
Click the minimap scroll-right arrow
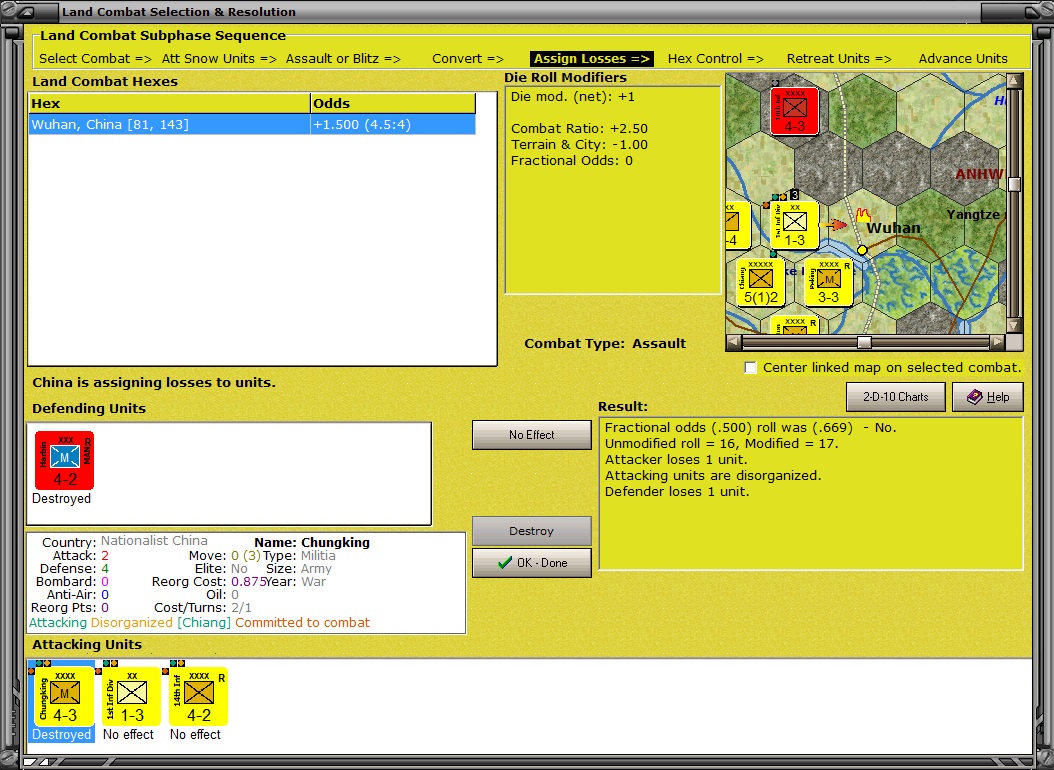coord(998,342)
